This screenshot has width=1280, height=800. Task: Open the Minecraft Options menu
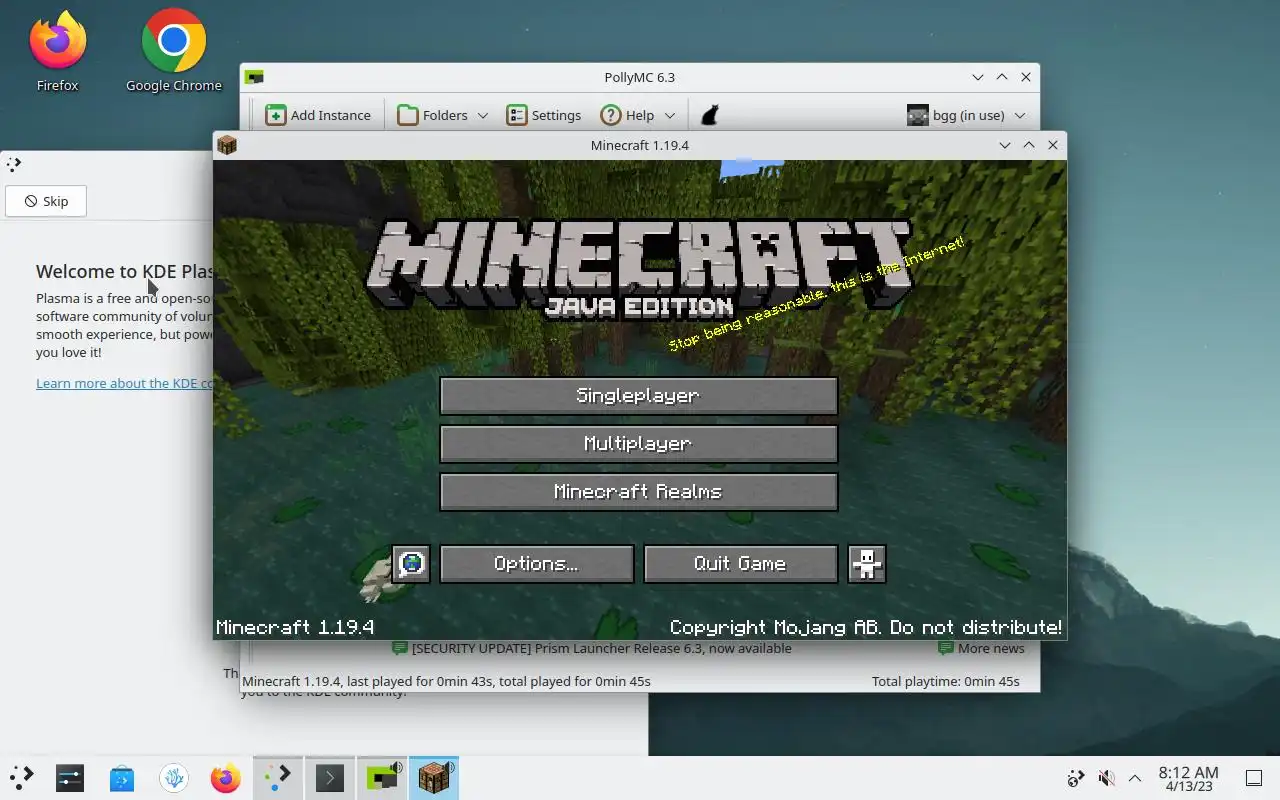[x=536, y=564]
